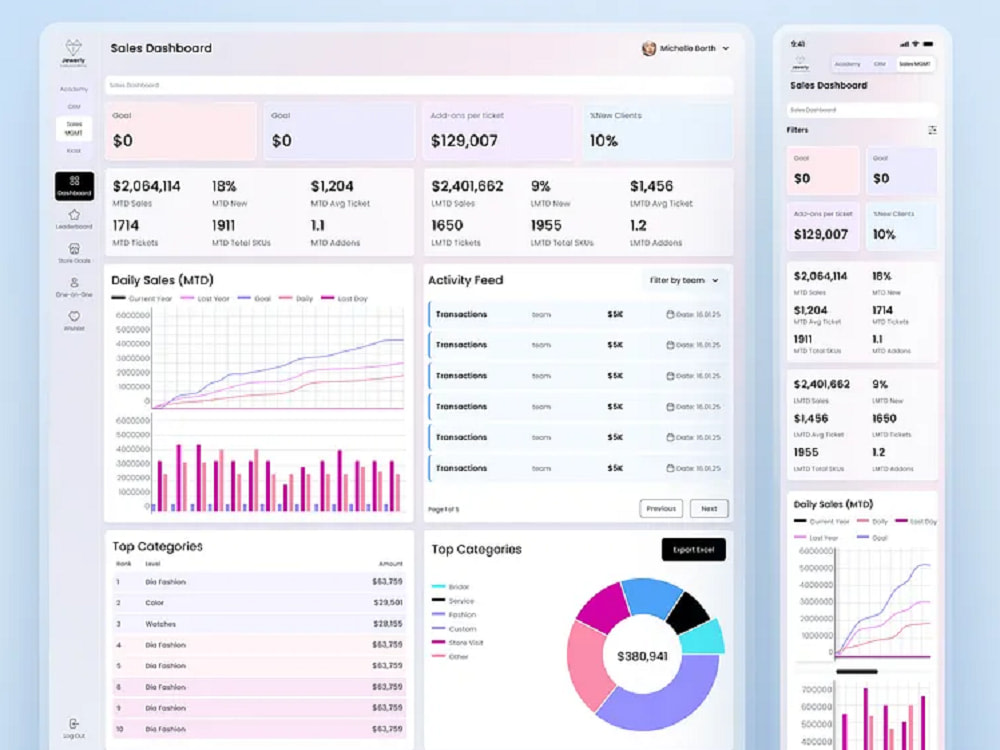Open One-on-One person icon in sidebar
This screenshot has width=1000, height=750.
tap(74, 283)
